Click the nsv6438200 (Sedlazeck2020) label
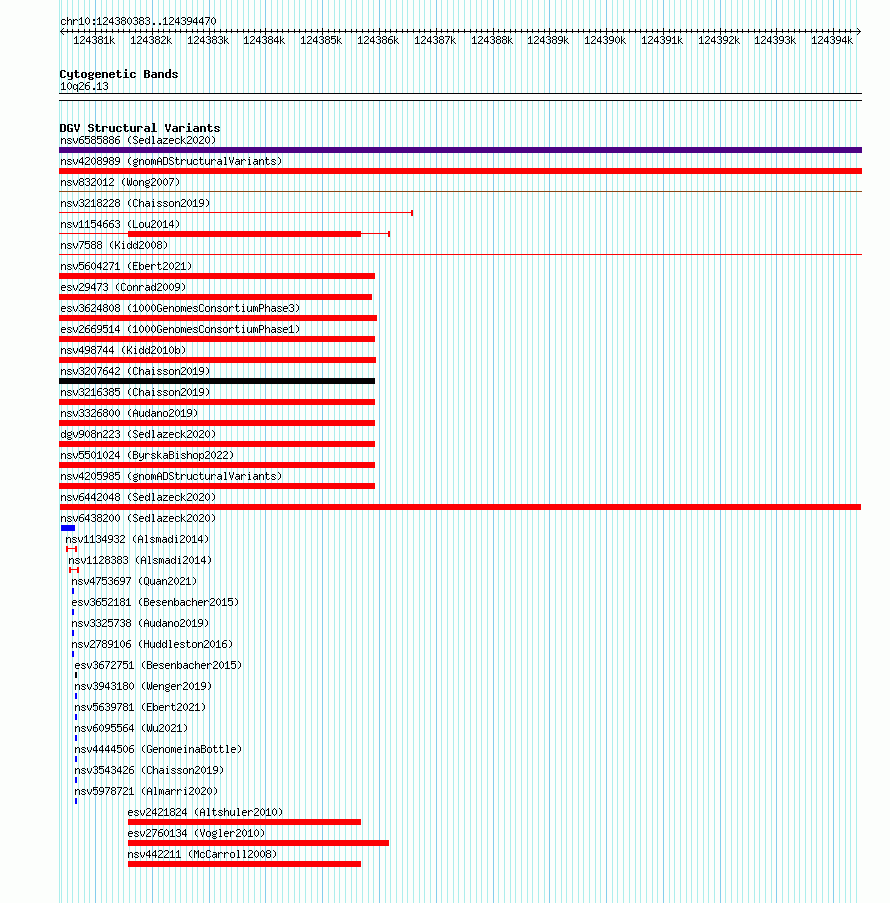This screenshot has height=903, width=890. (x=138, y=518)
